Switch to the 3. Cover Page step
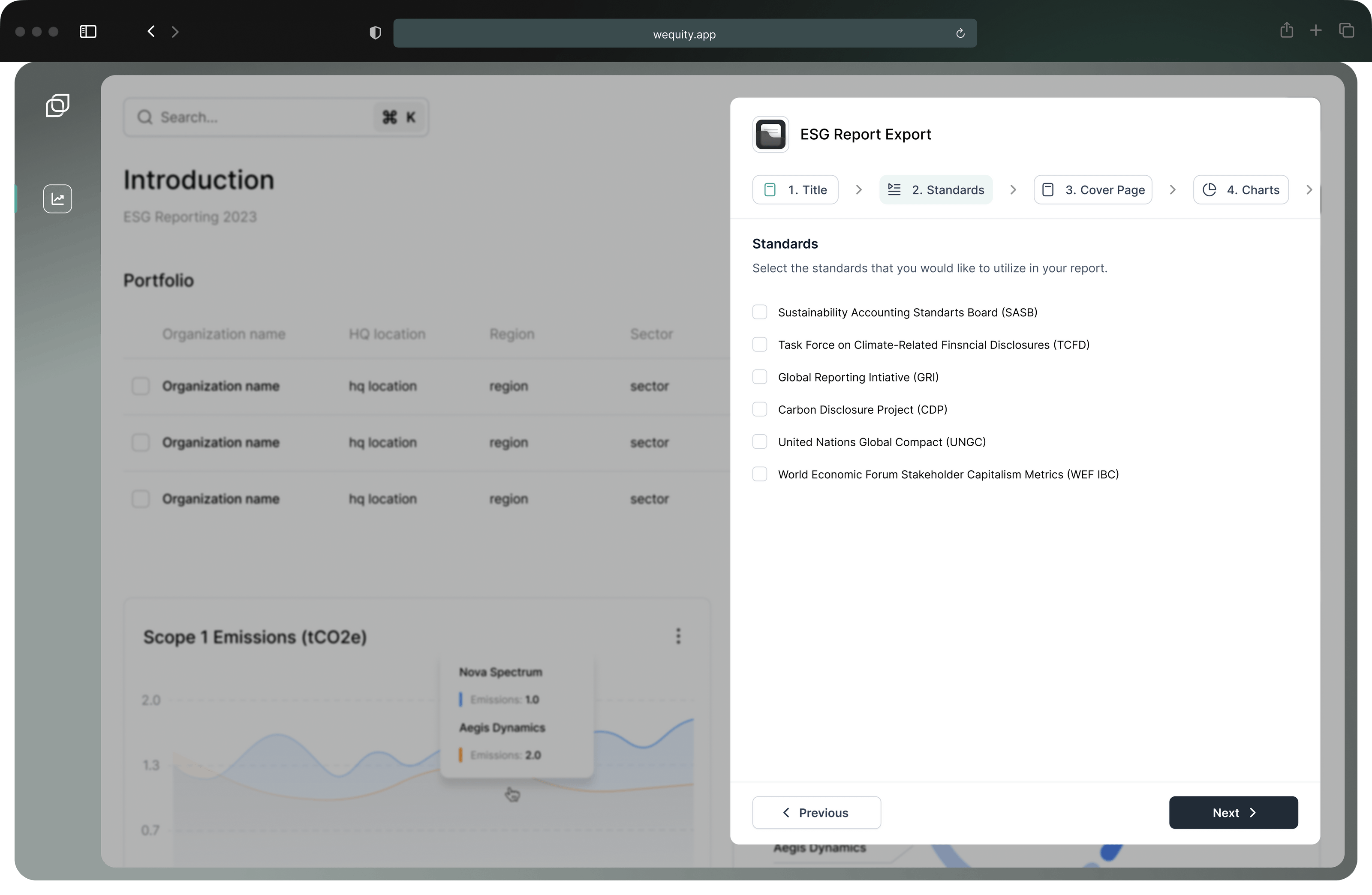This screenshot has width=1372, height=895. (1092, 189)
